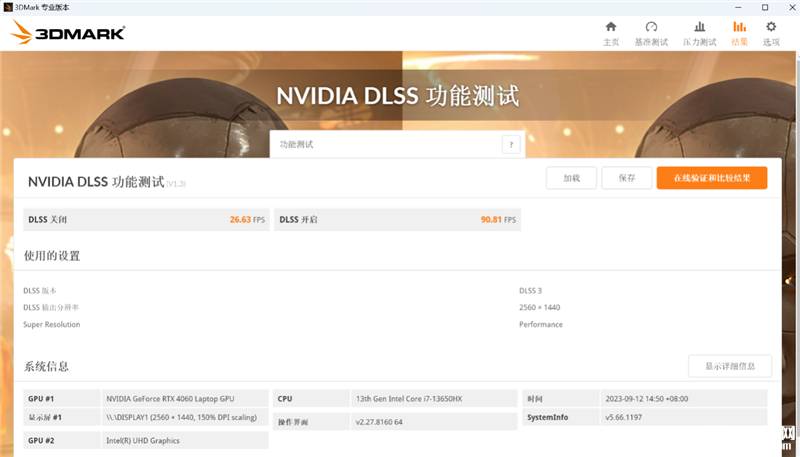Screen dimensions: 800x457
Task: Click the Super Resolution label
Action: pos(52,324)
